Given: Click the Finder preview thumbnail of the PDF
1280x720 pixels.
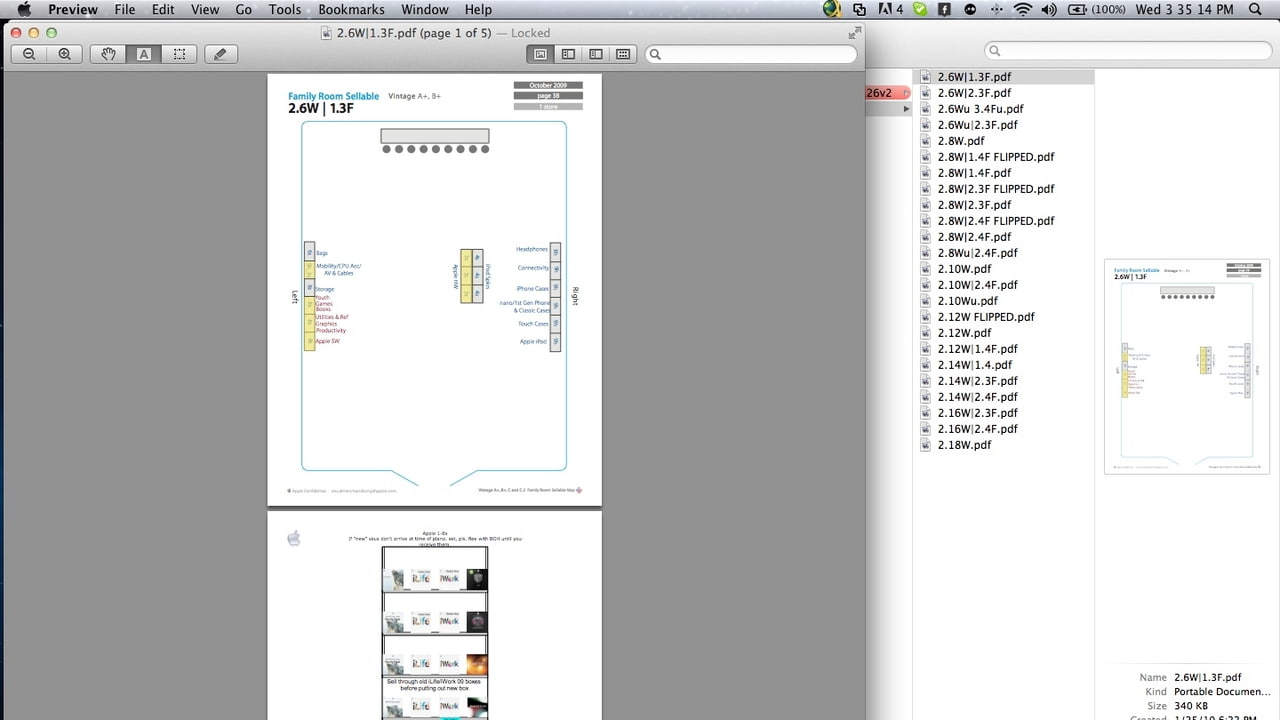Looking at the screenshot, I should click(1187, 367).
